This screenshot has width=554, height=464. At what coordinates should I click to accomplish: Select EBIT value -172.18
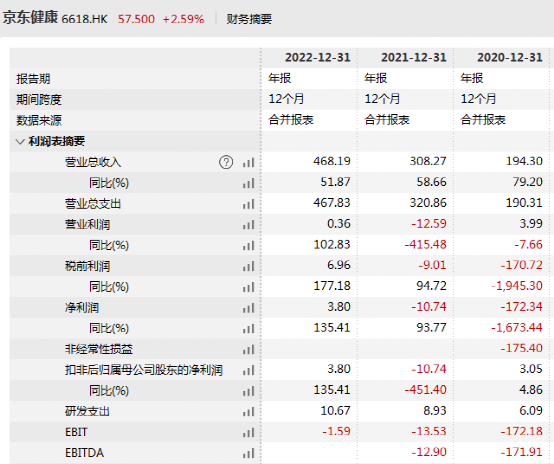[x=521, y=431]
